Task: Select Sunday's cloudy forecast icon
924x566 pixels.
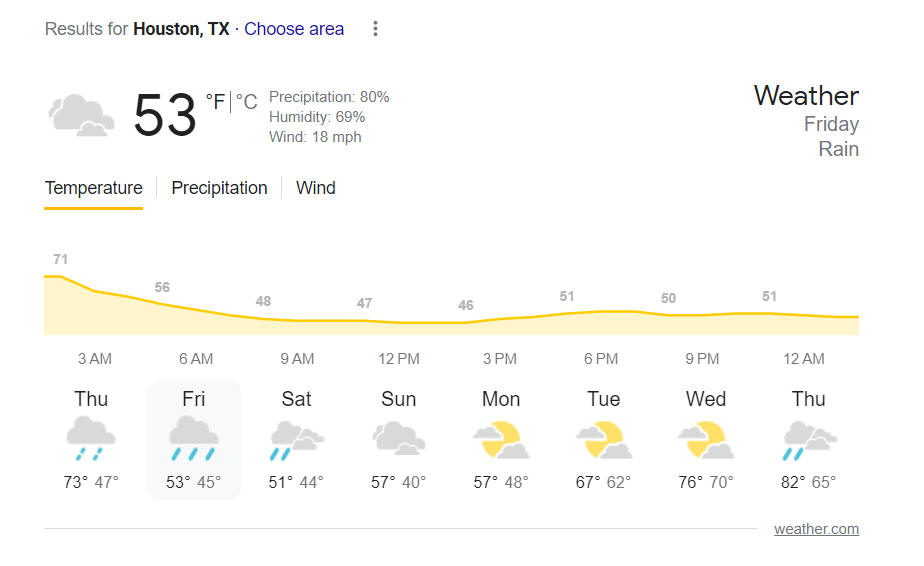Action: tap(398, 438)
